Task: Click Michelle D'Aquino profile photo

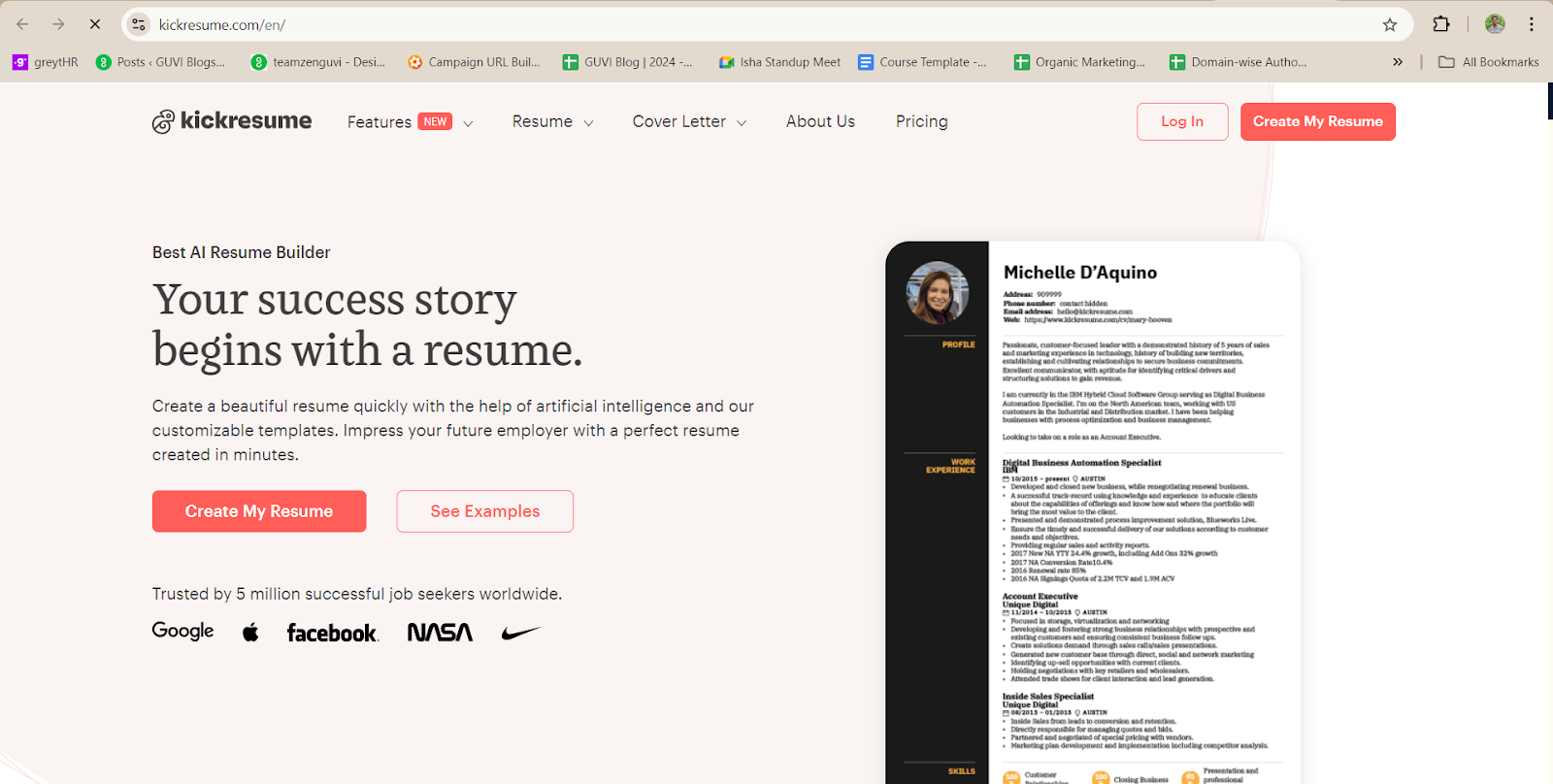Action: tap(938, 292)
